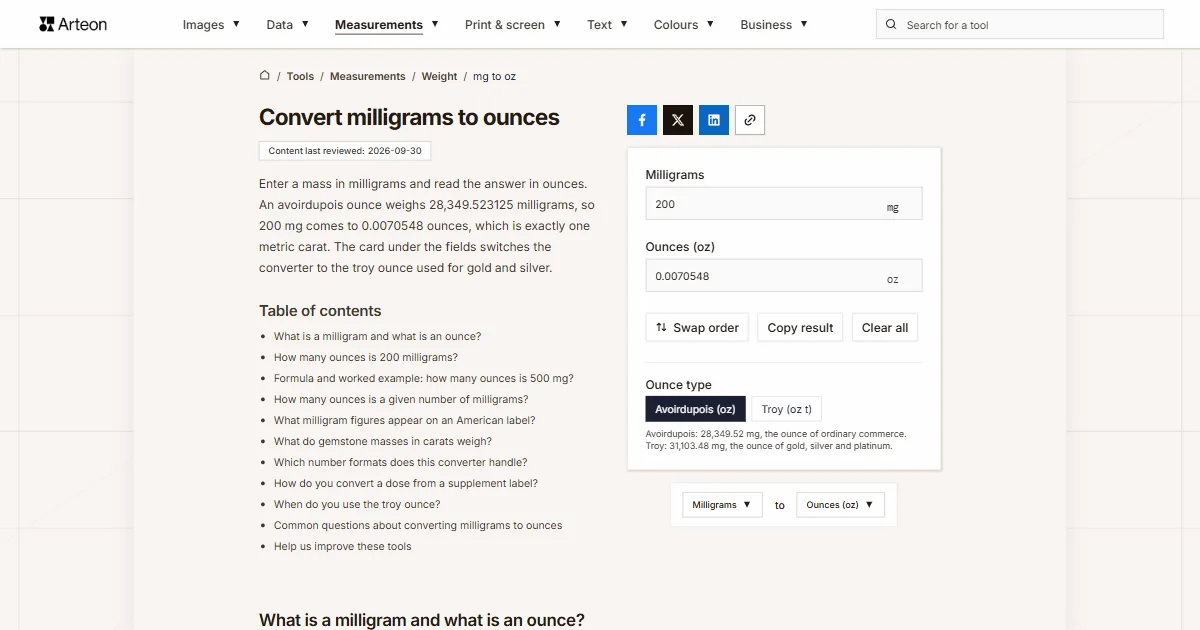Share page on LinkedIn
Image resolution: width=1200 pixels, height=630 pixels.
coord(714,120)
